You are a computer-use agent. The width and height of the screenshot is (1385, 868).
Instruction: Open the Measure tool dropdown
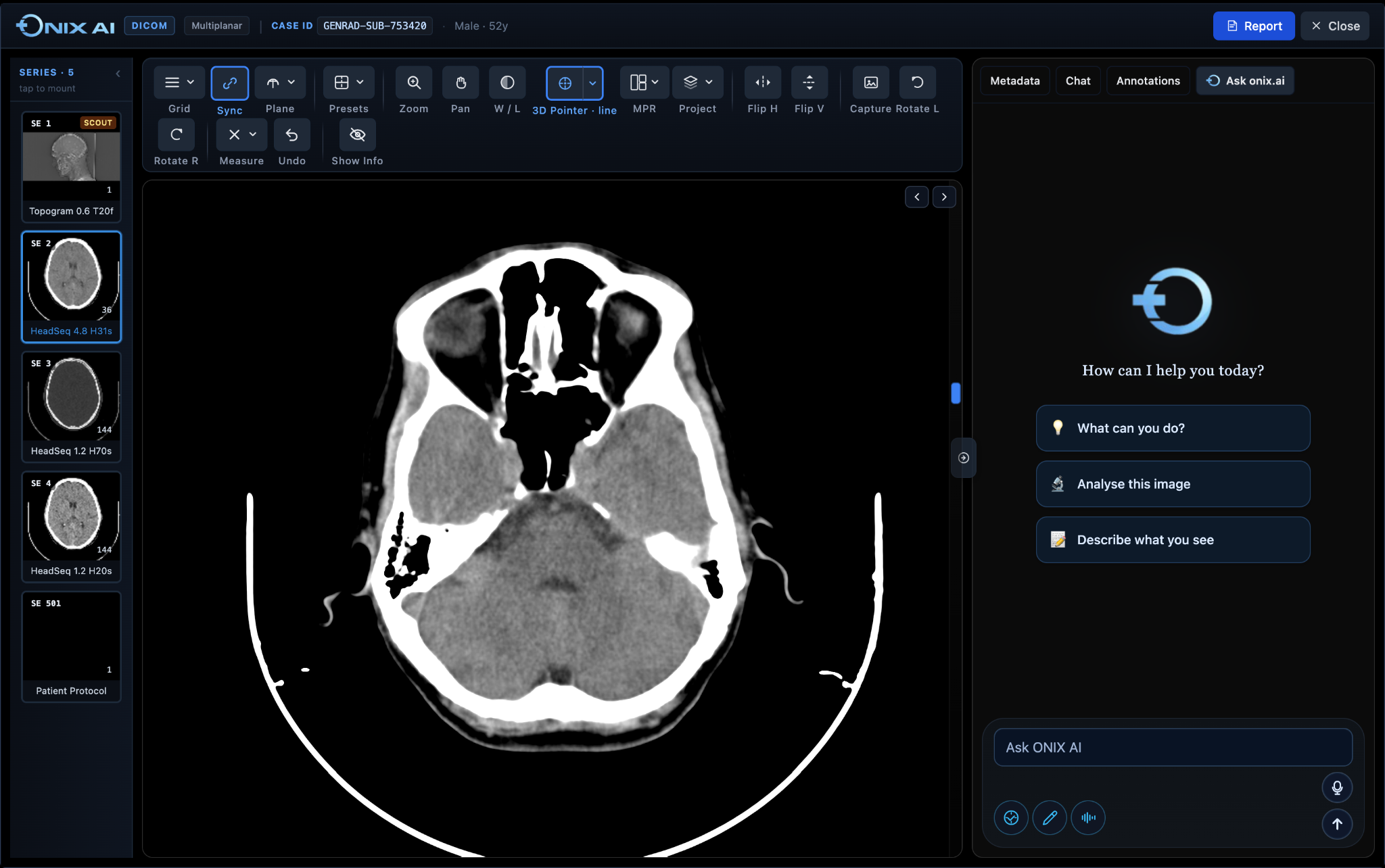click(241, 135)
